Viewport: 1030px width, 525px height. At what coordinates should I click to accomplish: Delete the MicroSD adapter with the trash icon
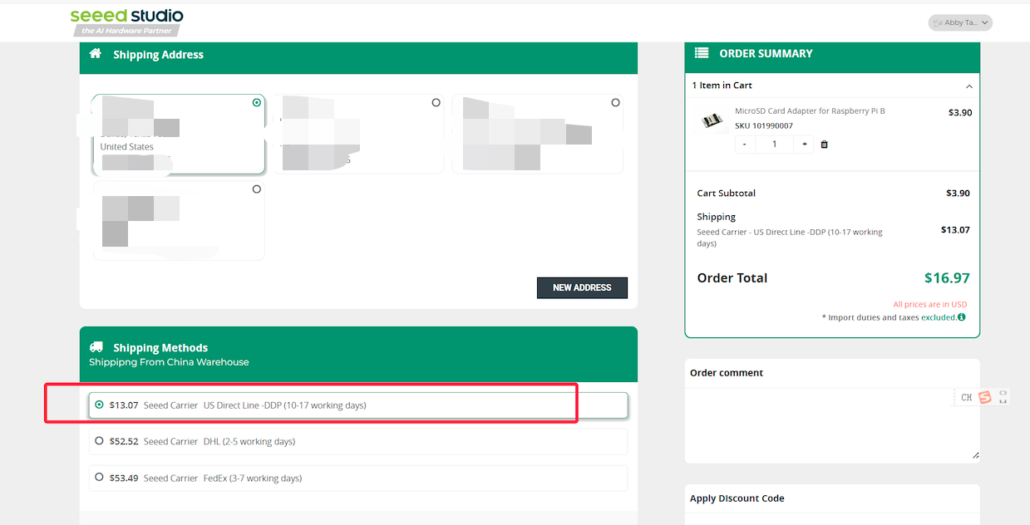pos(824,144)
